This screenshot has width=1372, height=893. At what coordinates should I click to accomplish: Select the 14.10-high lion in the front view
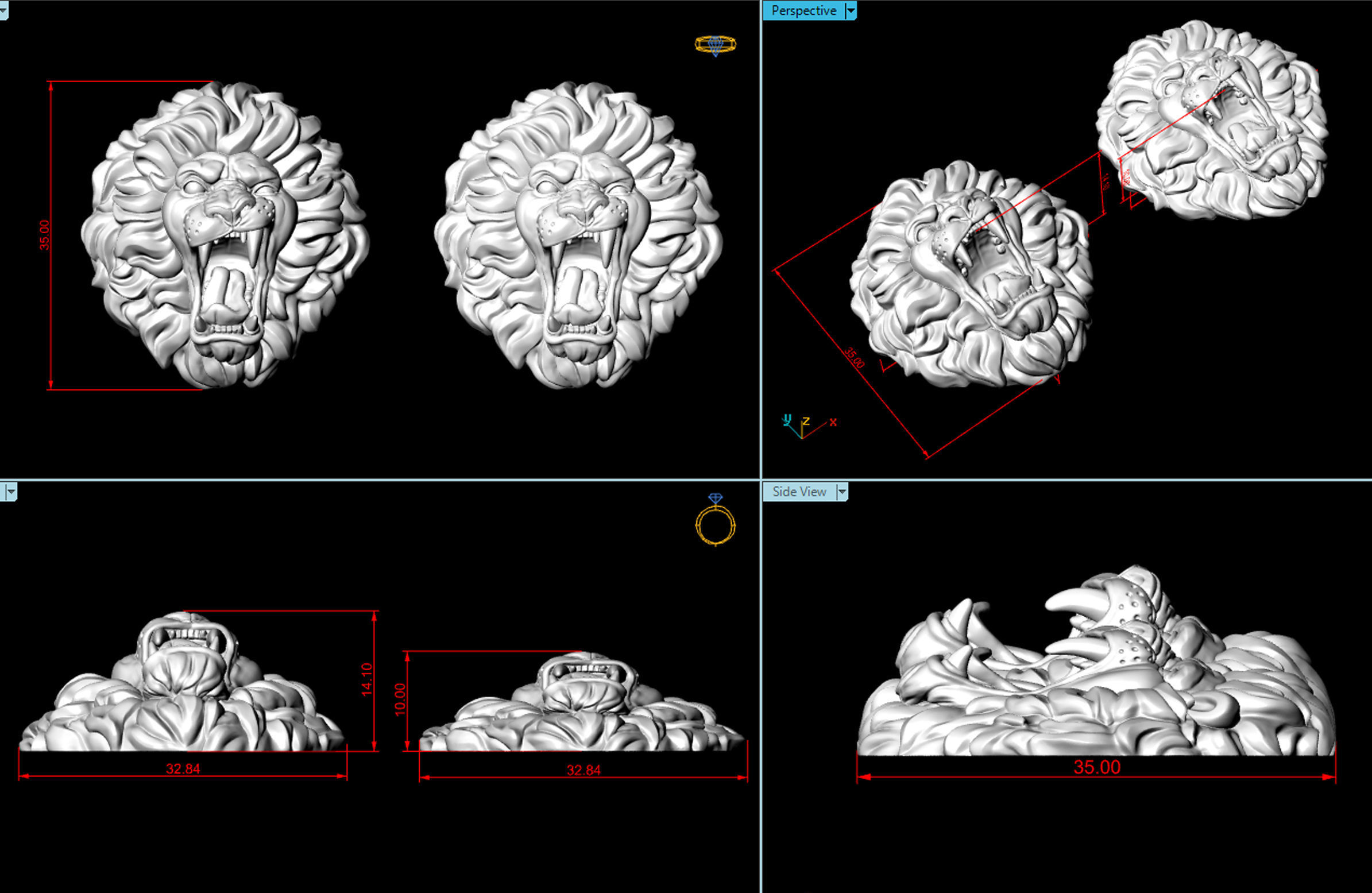pyautogui.click(x=183, y=682)
